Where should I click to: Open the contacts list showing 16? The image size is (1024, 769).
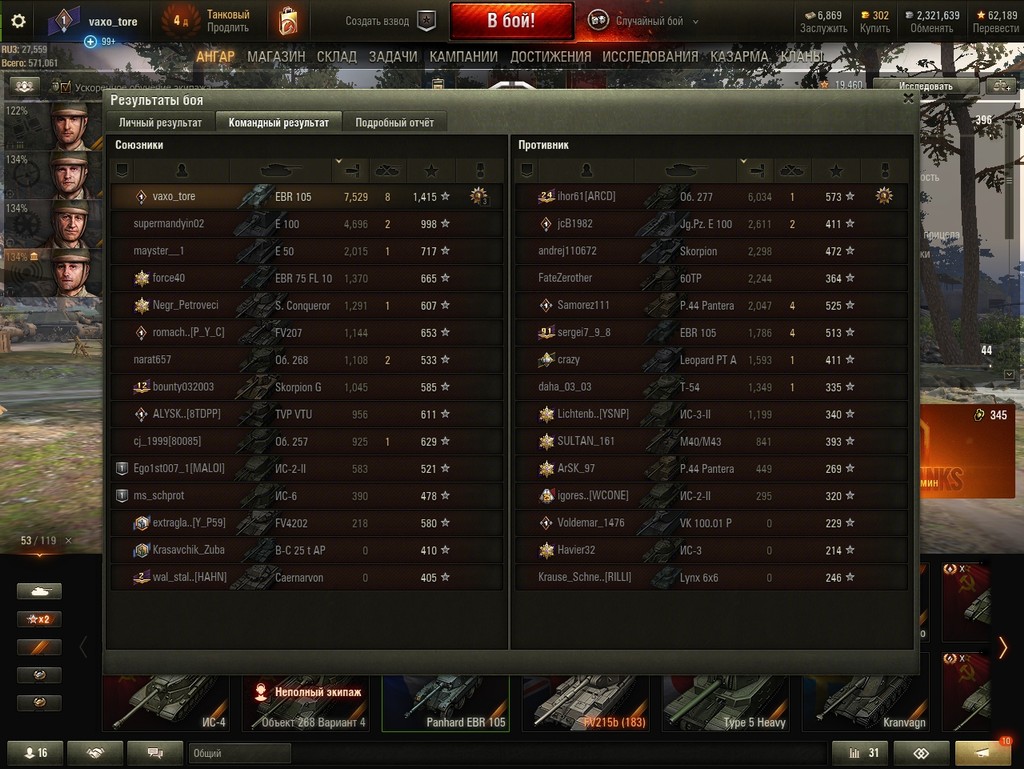[x=35, y=753]
